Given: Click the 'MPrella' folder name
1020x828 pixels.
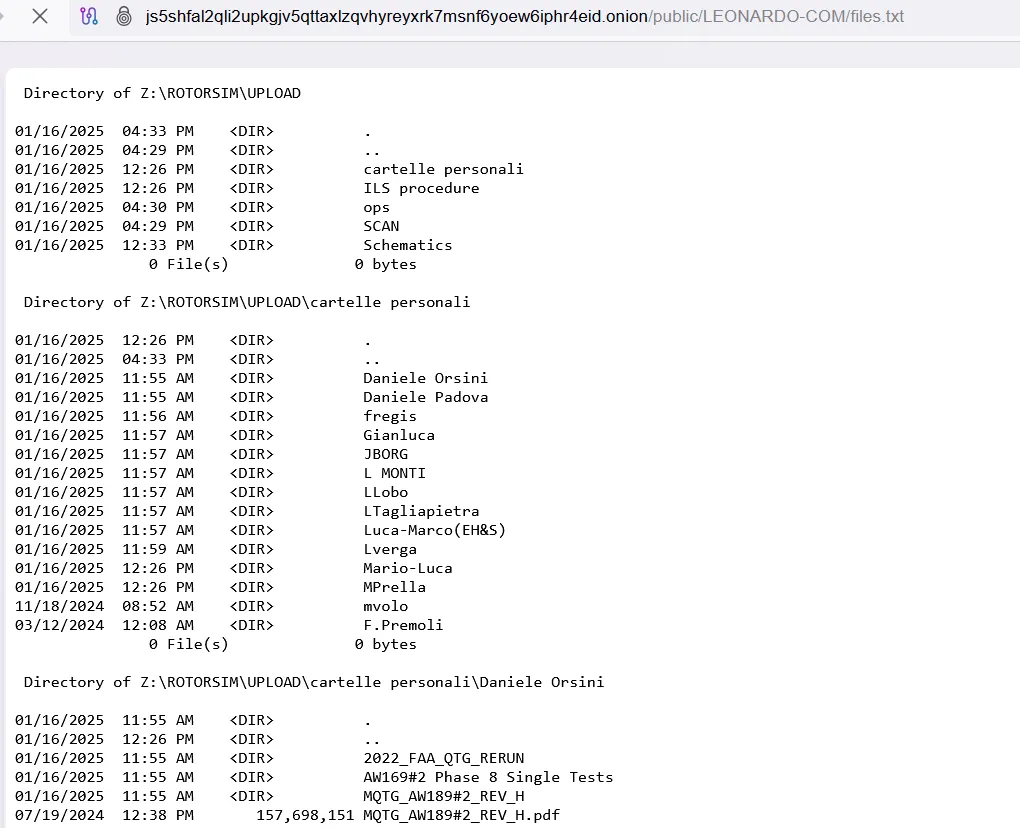Looking at the screenshot, I should pyautogui.click(x=394, y=587).
